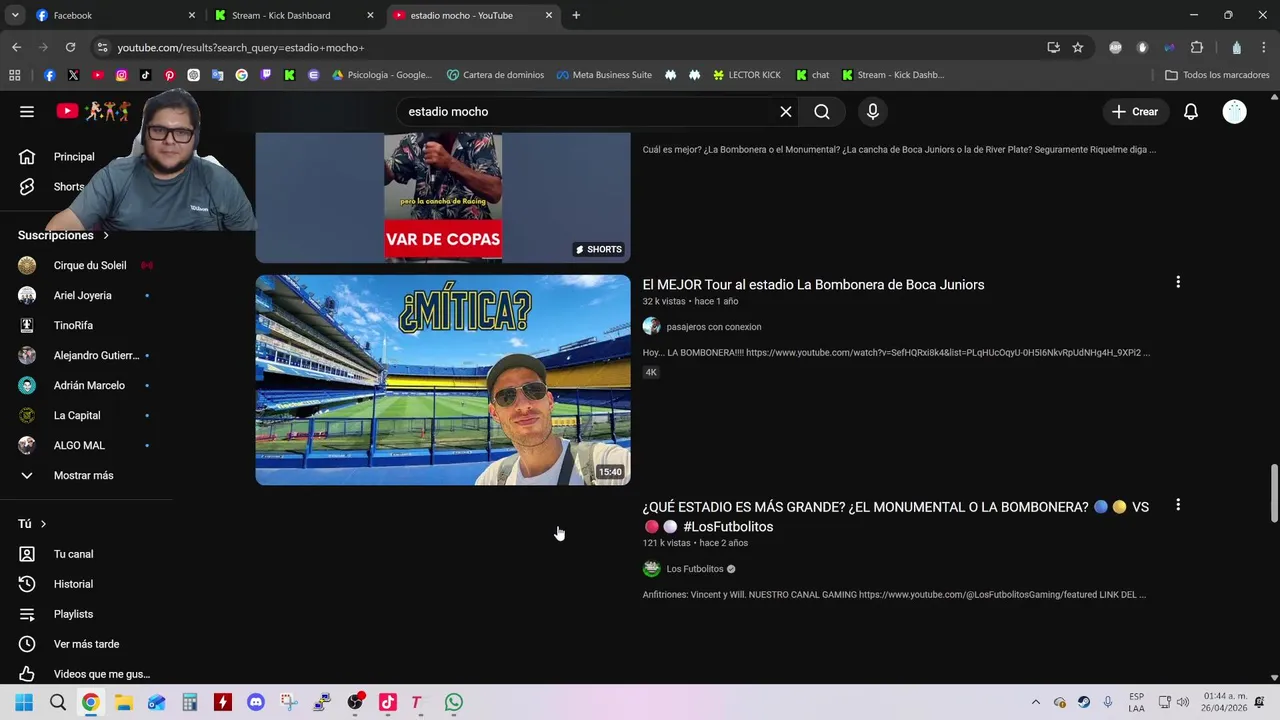Click the search magnifier button
The image size is (1280, 720).
coord(822,112)
